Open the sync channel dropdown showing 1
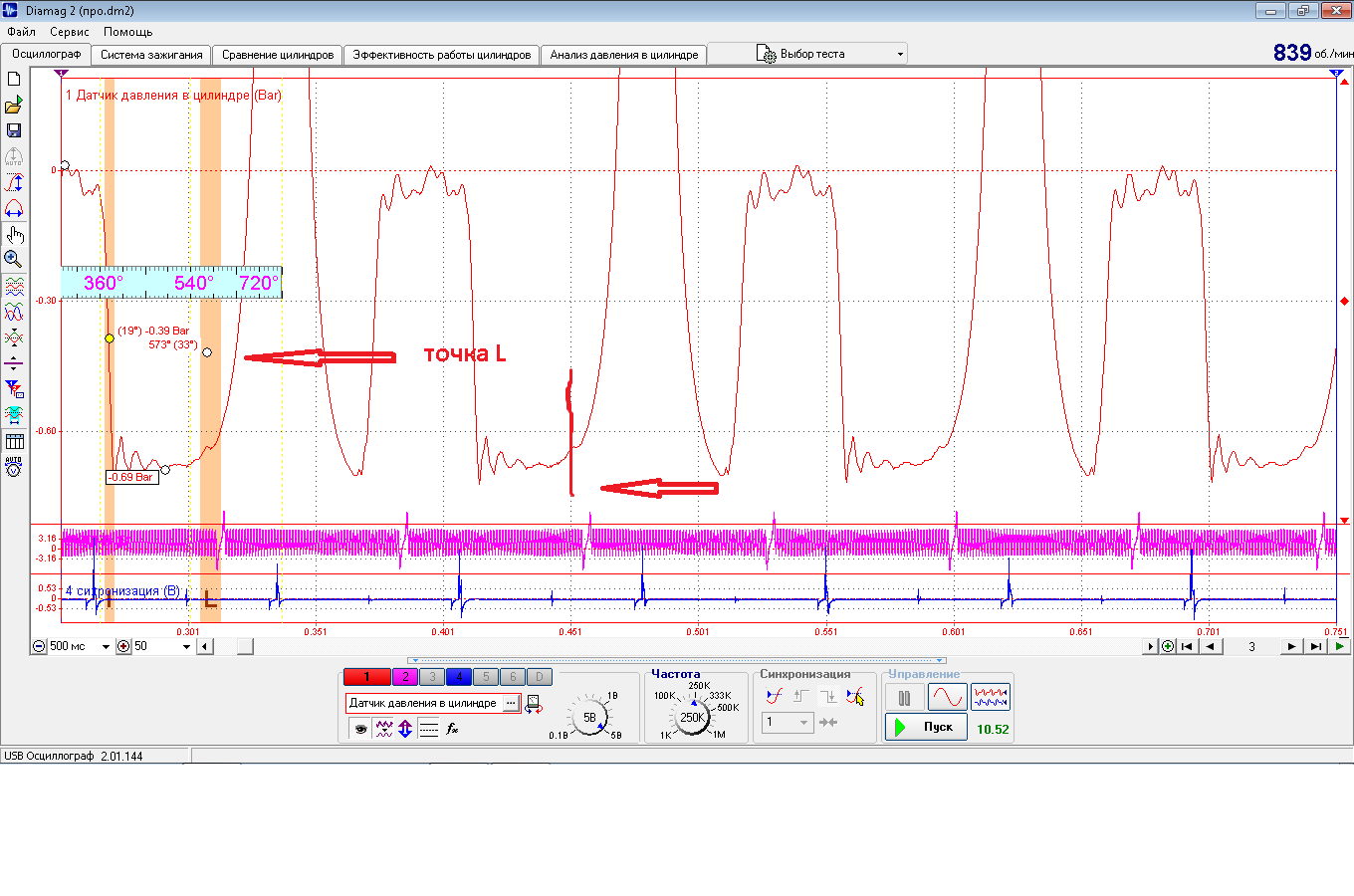This screenshot has height=896, width=1354. pyautogui.click(x=789, y=723)
